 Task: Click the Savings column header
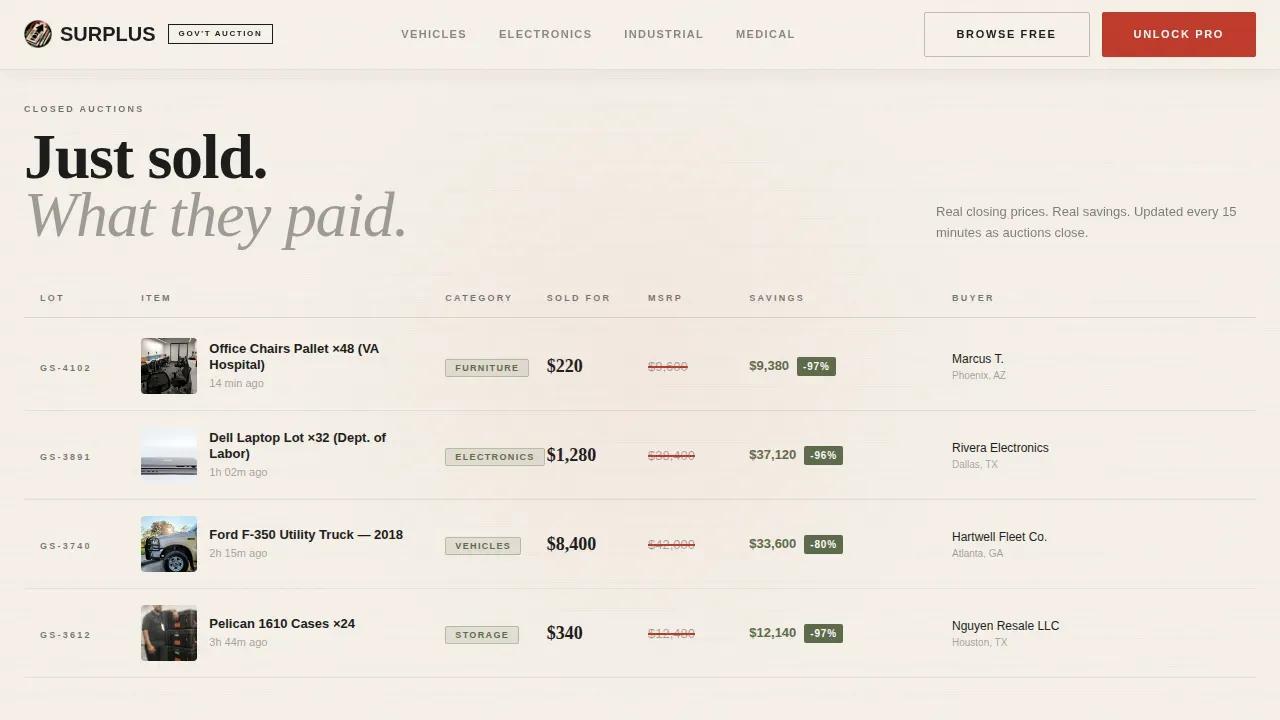(x=776, y=298)
